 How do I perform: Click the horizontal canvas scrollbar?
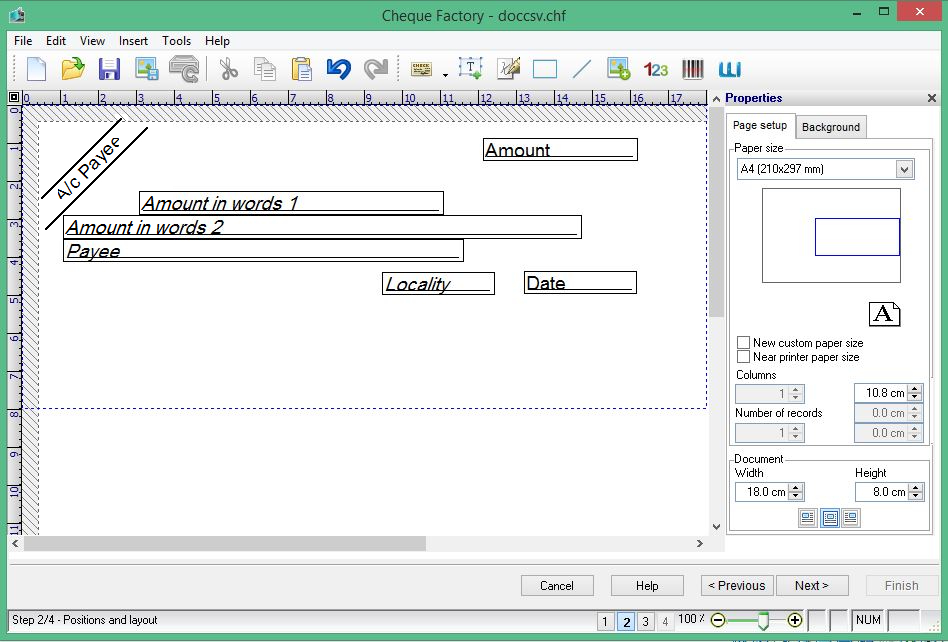pos(225,543)
